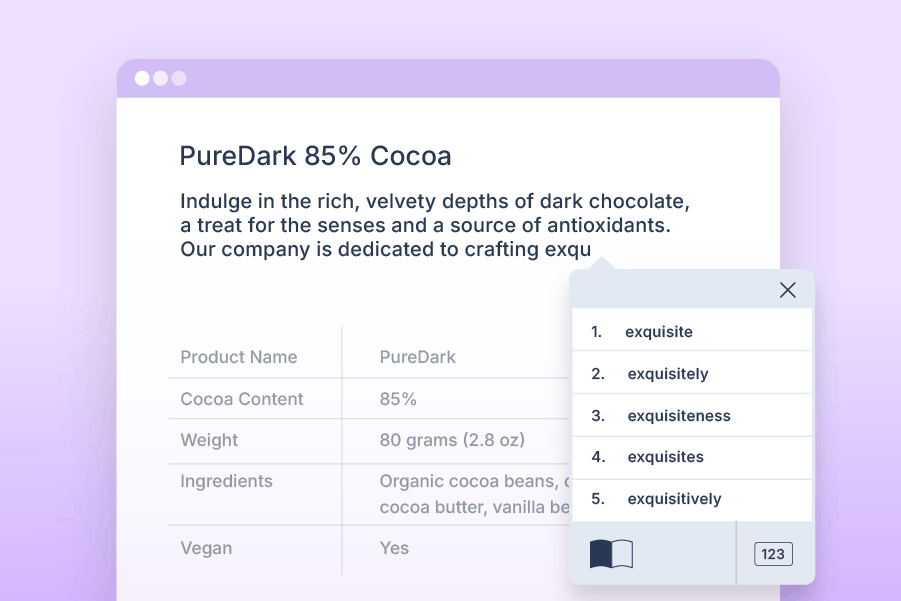The width and height of the screenshot is (901, 601).
Task: Click the first window control dot
Action: 142,79
